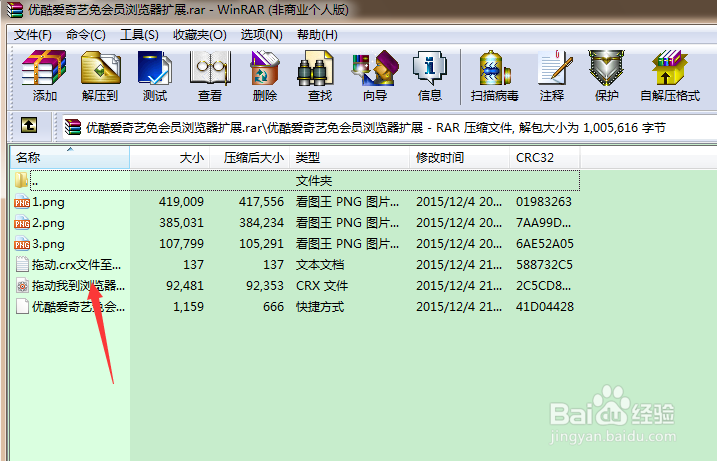Viewport: 717px width, 461px height.
Task: Open the 查看 (View) book icon
Action: click(x=210, y=68)
